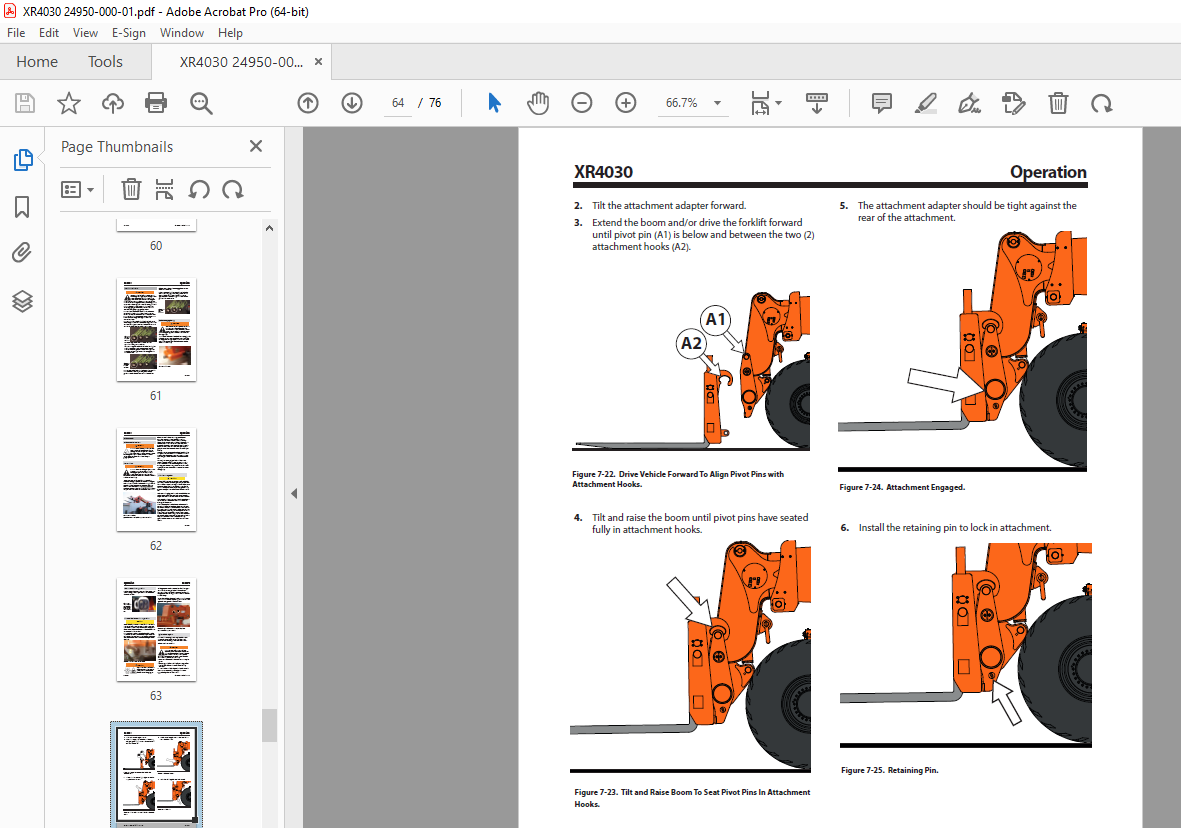Zoom in with plus icon
The width and height of the screenshot is (1181, 828).
coord(626,103)
